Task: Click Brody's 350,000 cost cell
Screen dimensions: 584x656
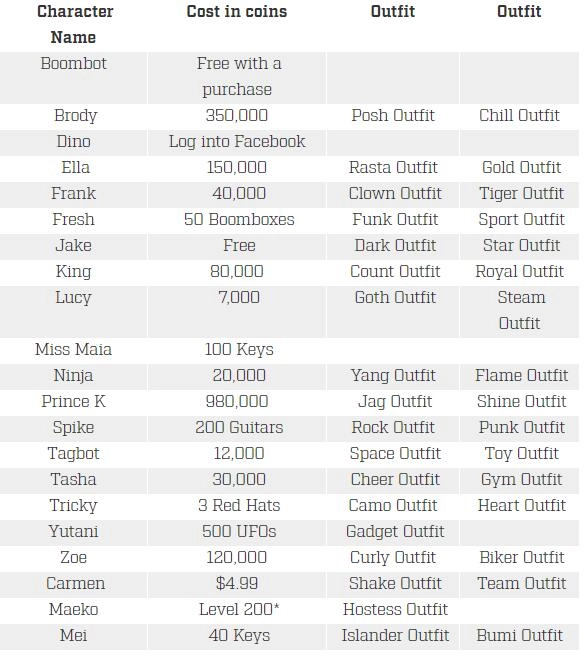Action: click(237, 115)
